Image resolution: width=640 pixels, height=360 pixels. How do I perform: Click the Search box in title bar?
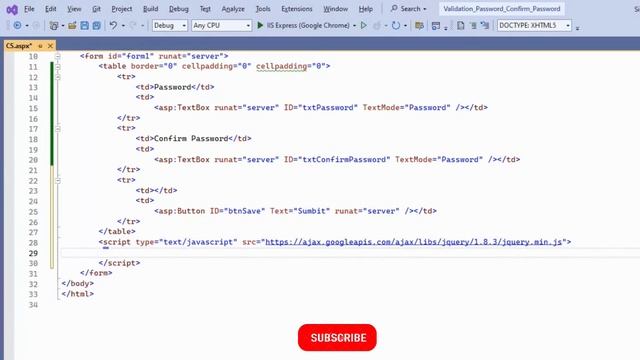click(409, 9)
